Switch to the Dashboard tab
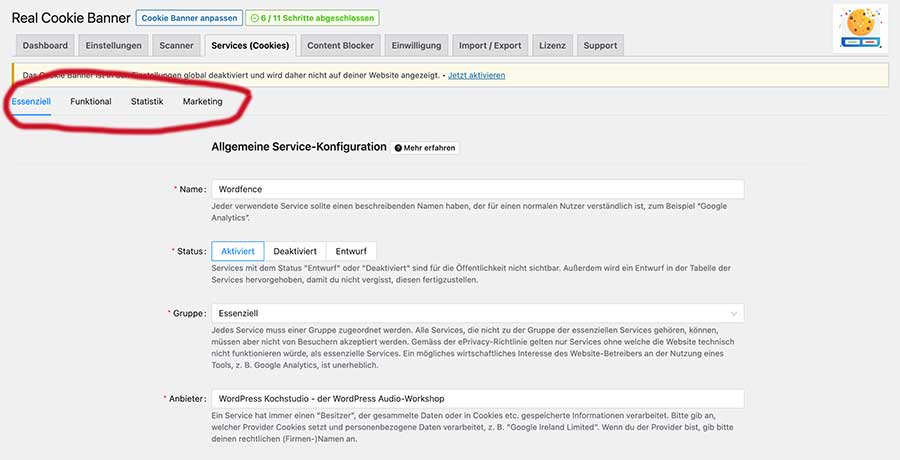Viewport: 900px width, 460px height. 46,45
